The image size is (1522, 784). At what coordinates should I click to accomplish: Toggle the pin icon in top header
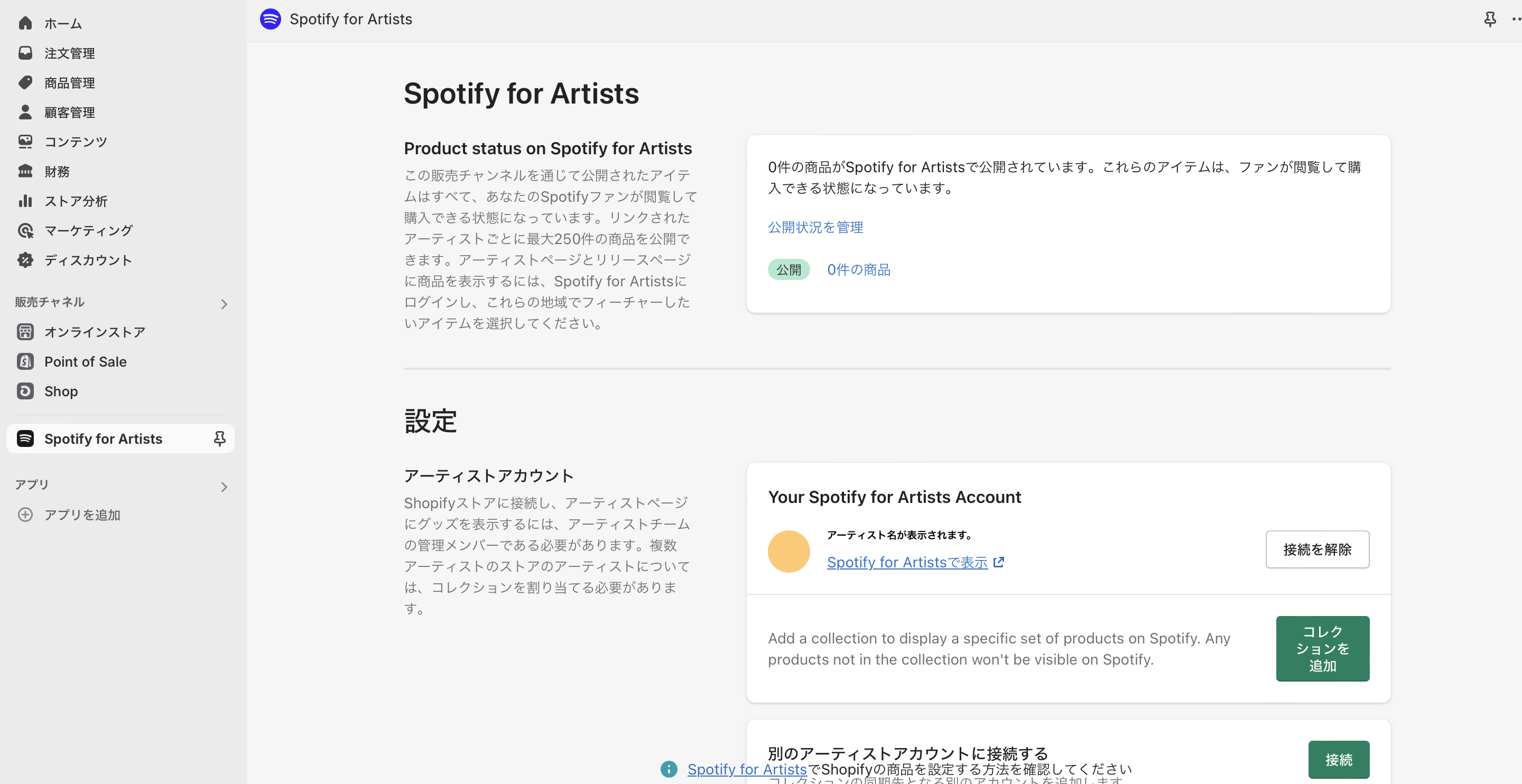coord(1490,19)
